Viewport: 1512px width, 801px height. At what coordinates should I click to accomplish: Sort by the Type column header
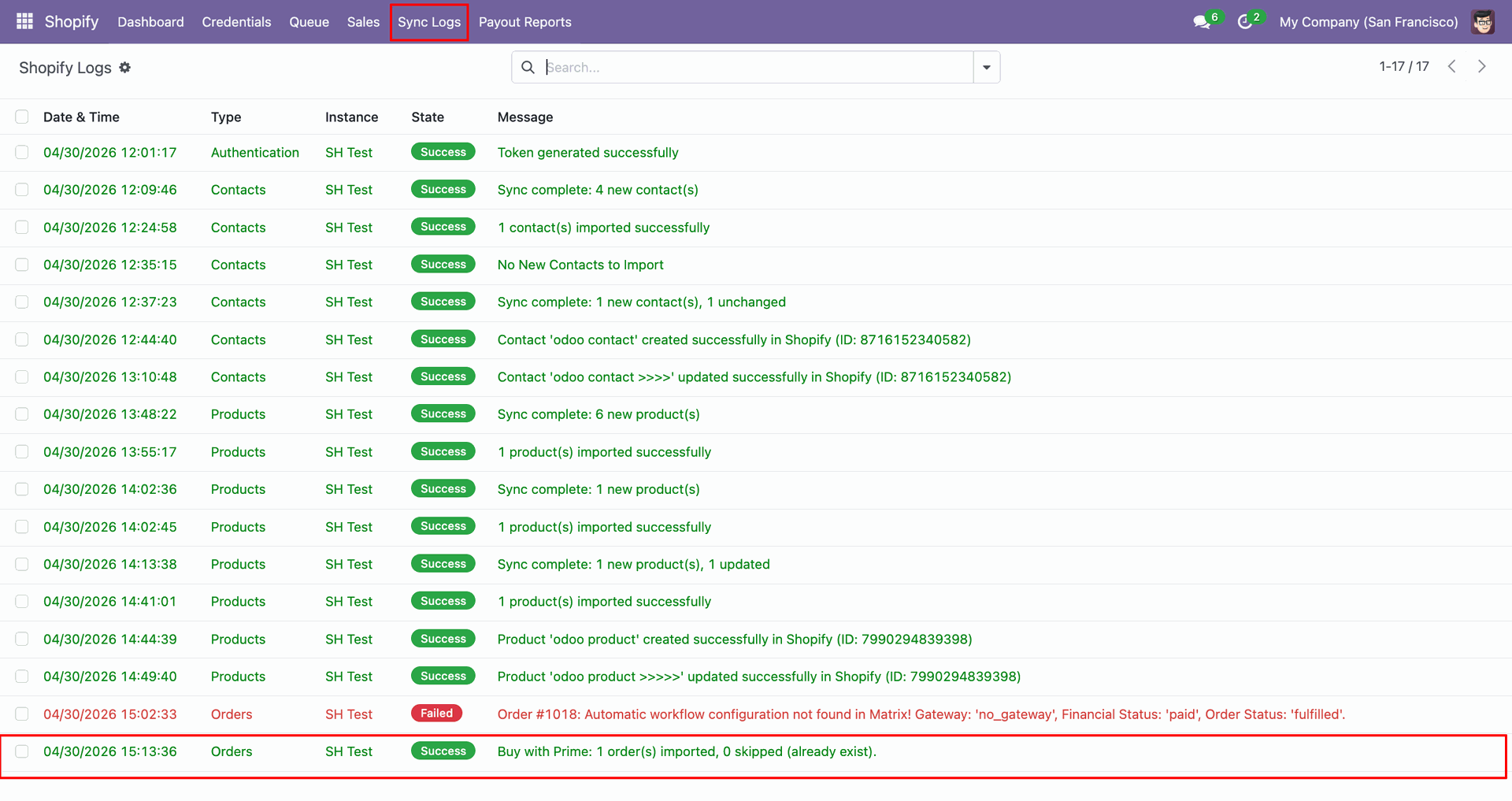(x=226, y=117)
